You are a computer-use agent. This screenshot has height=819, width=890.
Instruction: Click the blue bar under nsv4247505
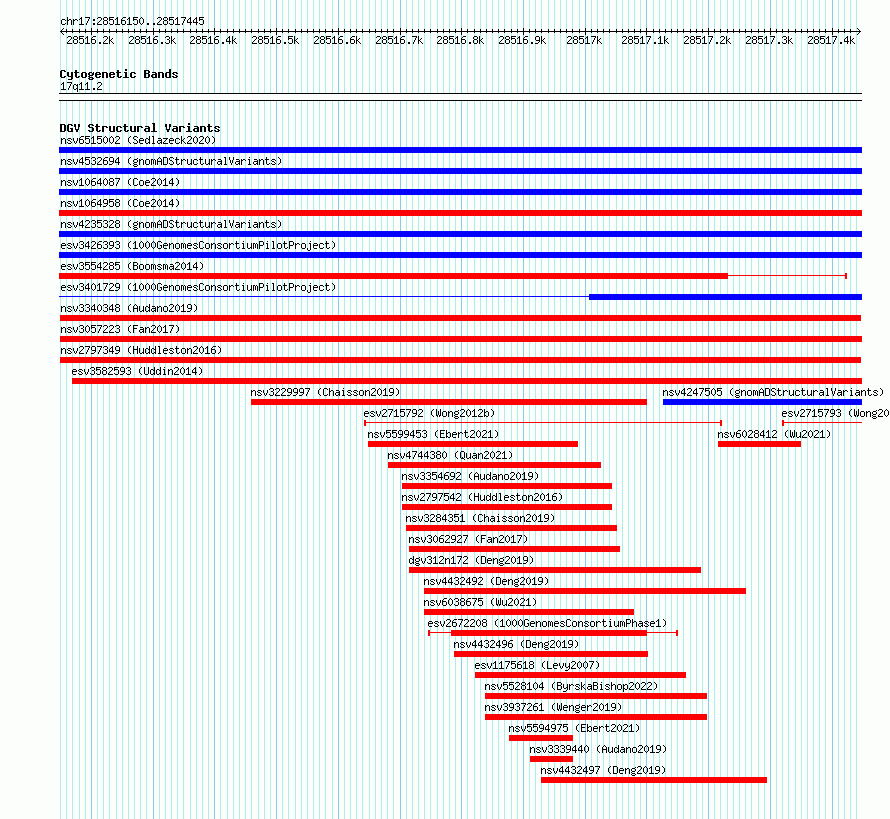[762, 402]
